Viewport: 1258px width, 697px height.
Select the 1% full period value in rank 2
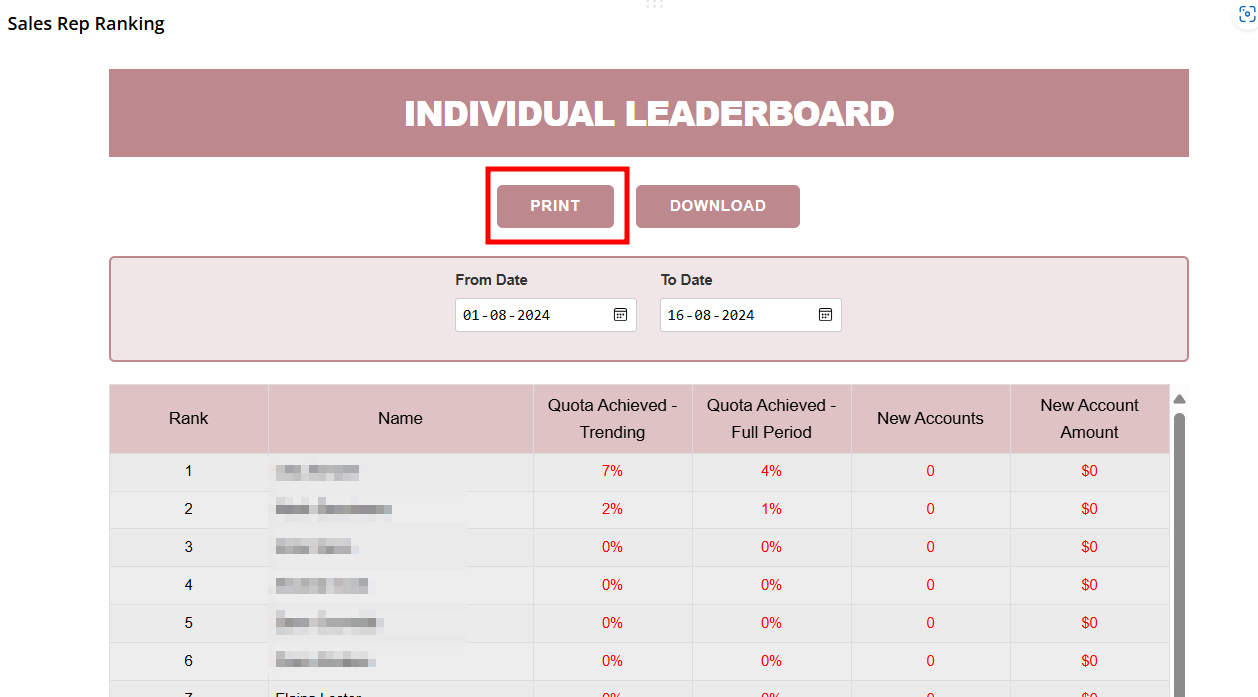click(x=771, y=509)
